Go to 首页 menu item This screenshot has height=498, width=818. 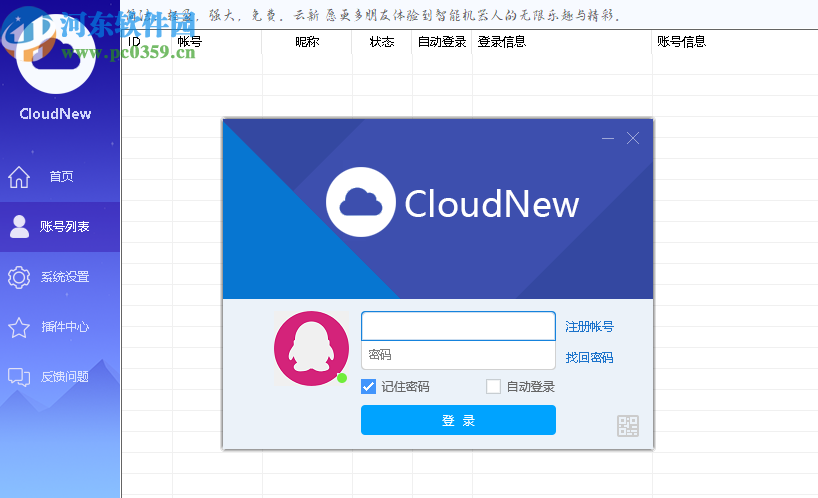click(60, 177)
